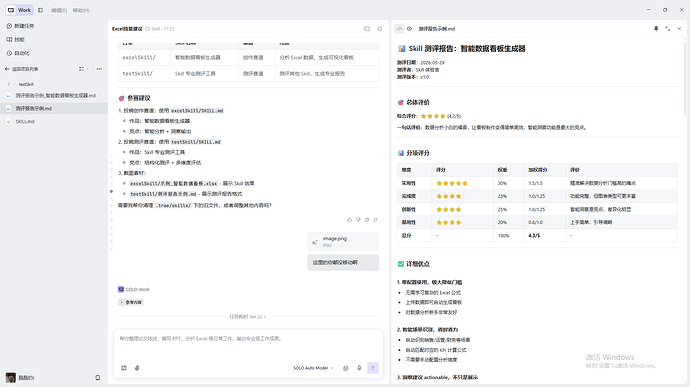The width and height of the screenshot is (690, 387).
Task: Click the user message bubble below image.png
Action: (x=343, y=262)
